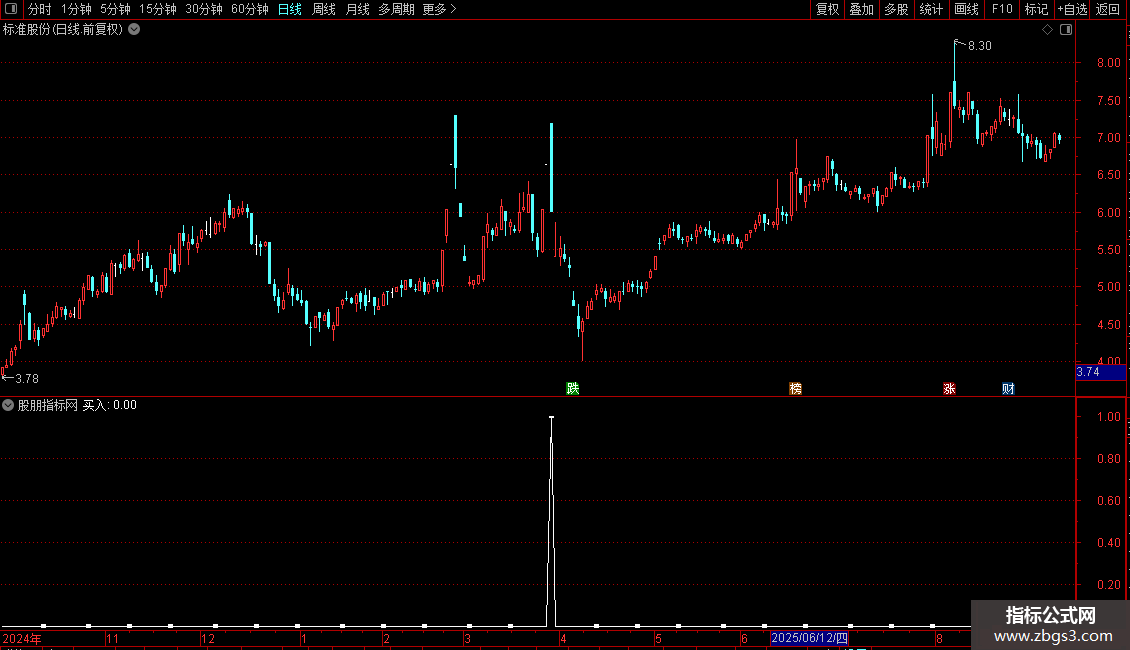
Task: Click the 2025/06/12/四 date cursor tag
Action: pyautogui.click(x=809, y=638)
